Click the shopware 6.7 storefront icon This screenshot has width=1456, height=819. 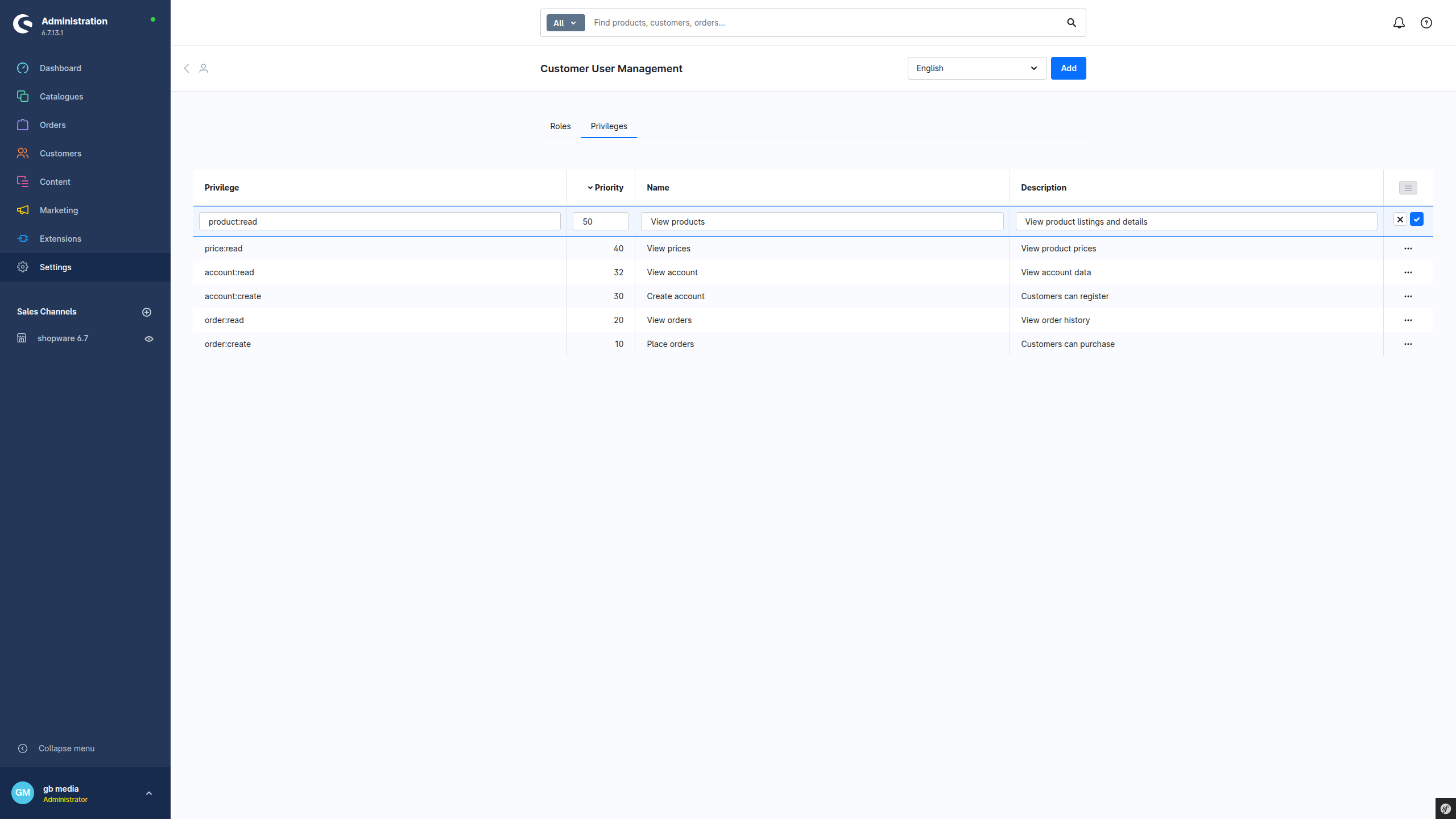click(22, 338)
